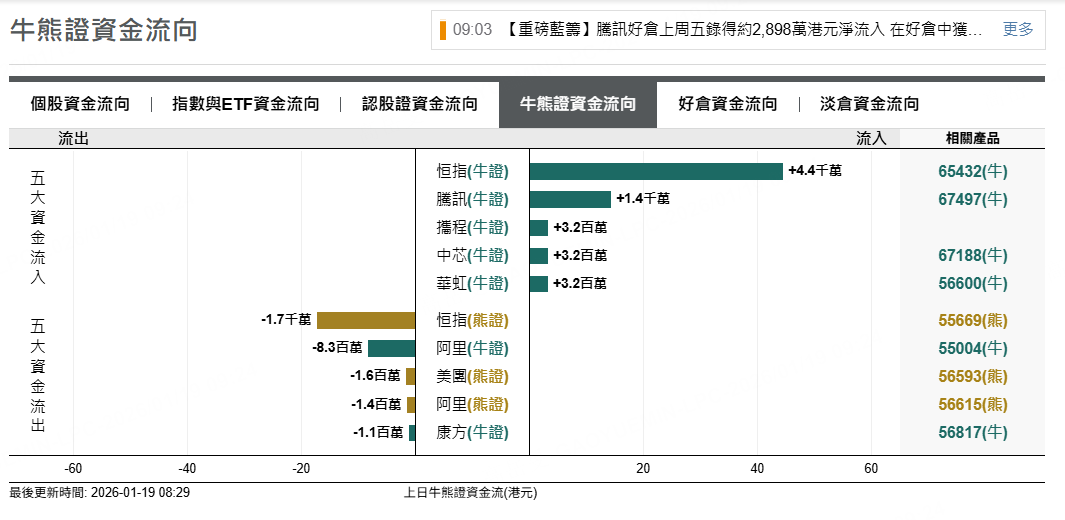
Task: Select the 美團(熊證) row label
Action: pyautogui.click(x=472, y=376)
